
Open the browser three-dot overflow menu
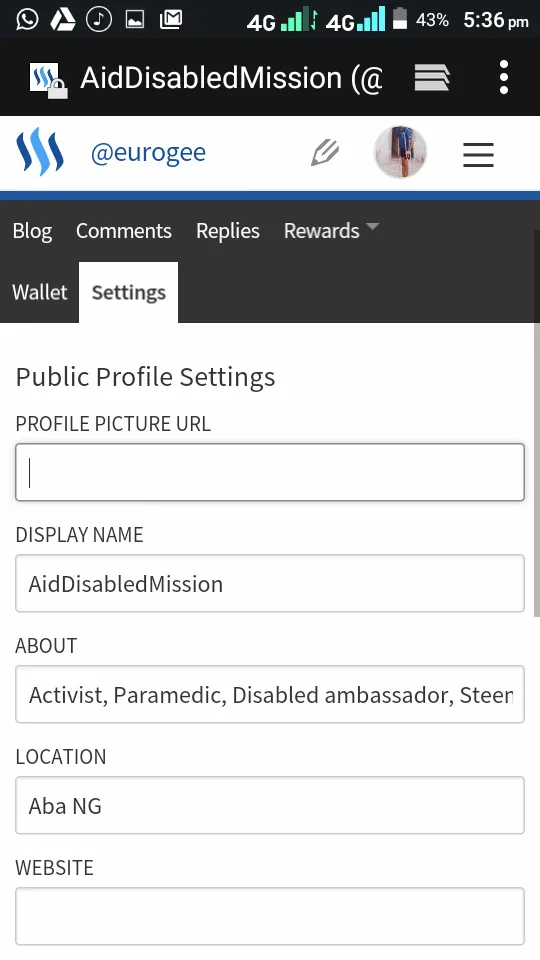pos(504,77)
